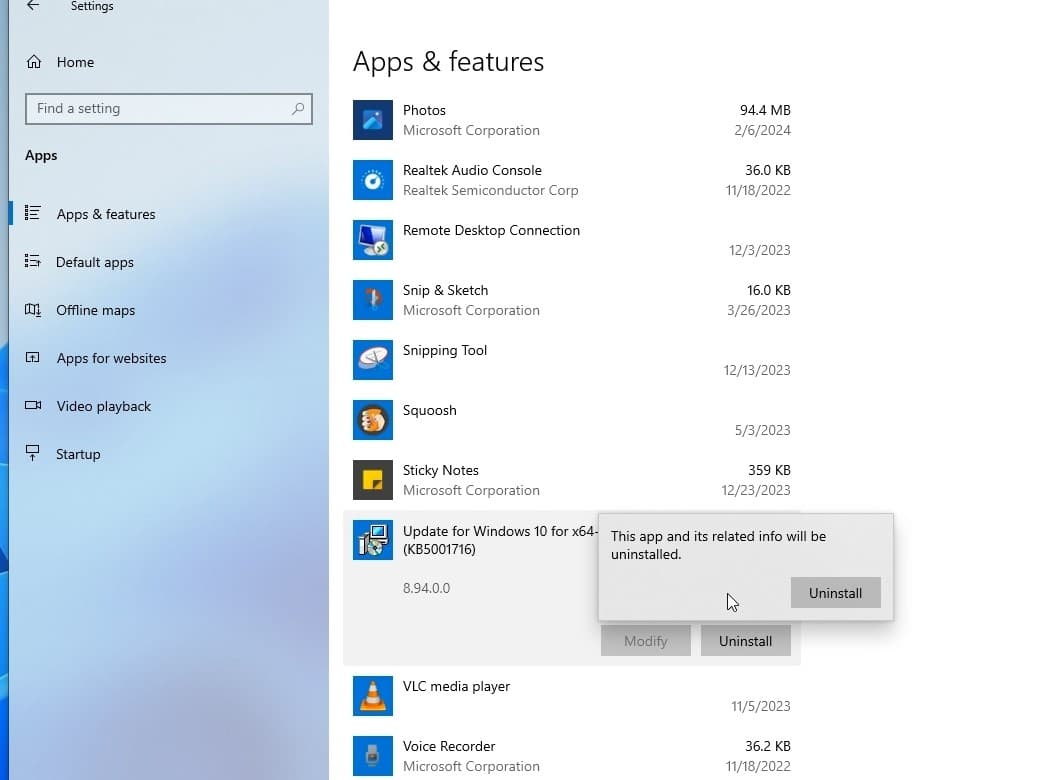
Task: Click Snipping Tool date 12/13/2023
Action: coord(757,370)
